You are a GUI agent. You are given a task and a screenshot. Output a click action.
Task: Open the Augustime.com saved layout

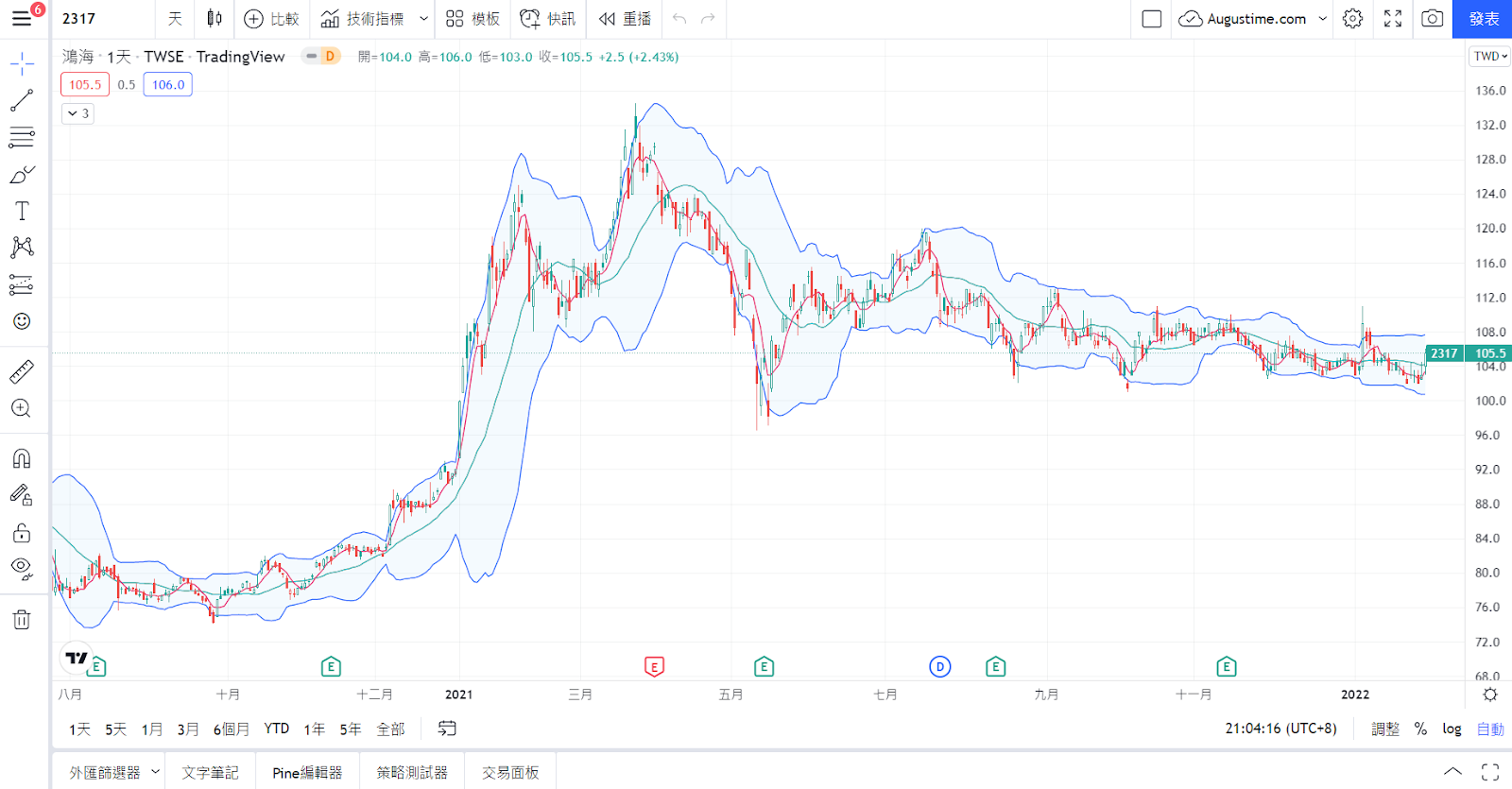point(1244,19)
